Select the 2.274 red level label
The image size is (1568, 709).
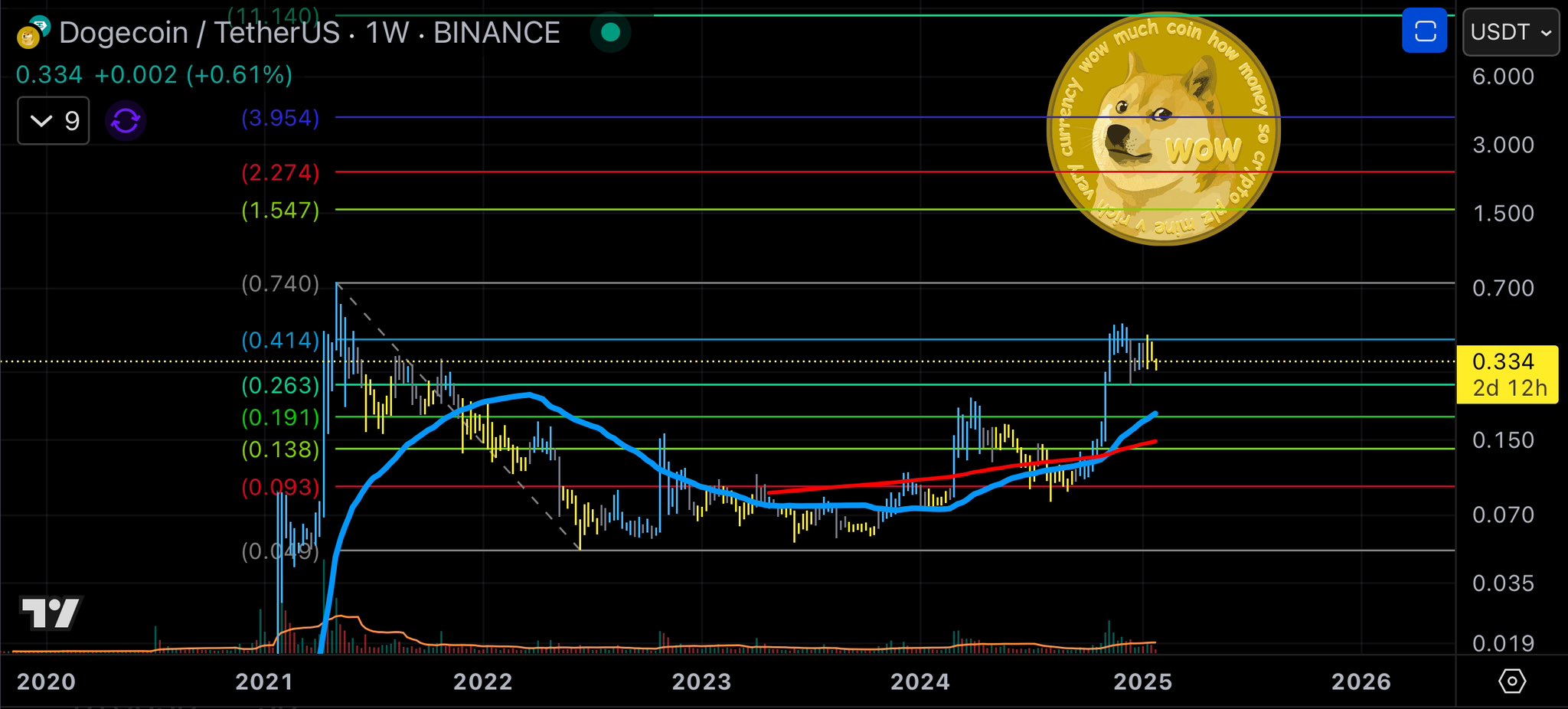point(280,172)
